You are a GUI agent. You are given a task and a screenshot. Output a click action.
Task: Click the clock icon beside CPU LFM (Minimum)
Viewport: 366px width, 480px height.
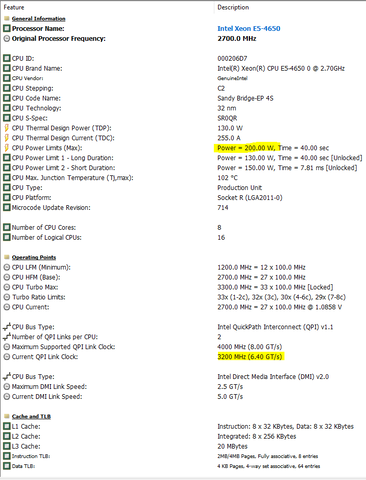pyautogui.click(x=7, y=267)
